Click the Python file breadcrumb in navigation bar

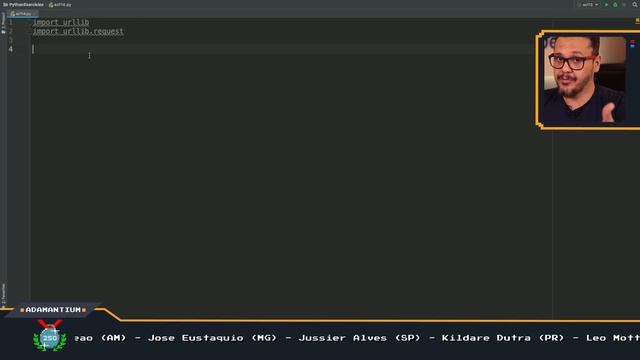60,5
